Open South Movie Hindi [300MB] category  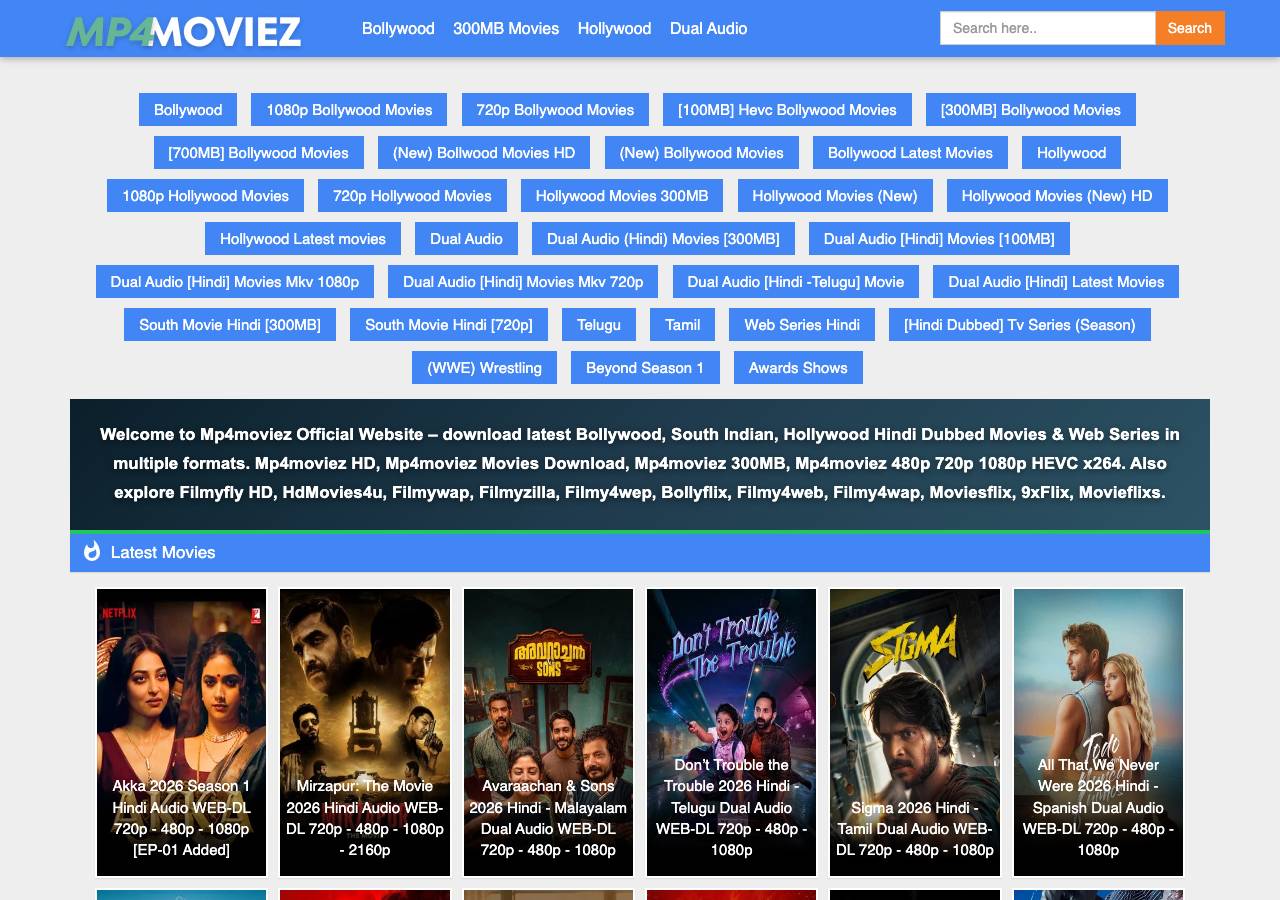230,324
